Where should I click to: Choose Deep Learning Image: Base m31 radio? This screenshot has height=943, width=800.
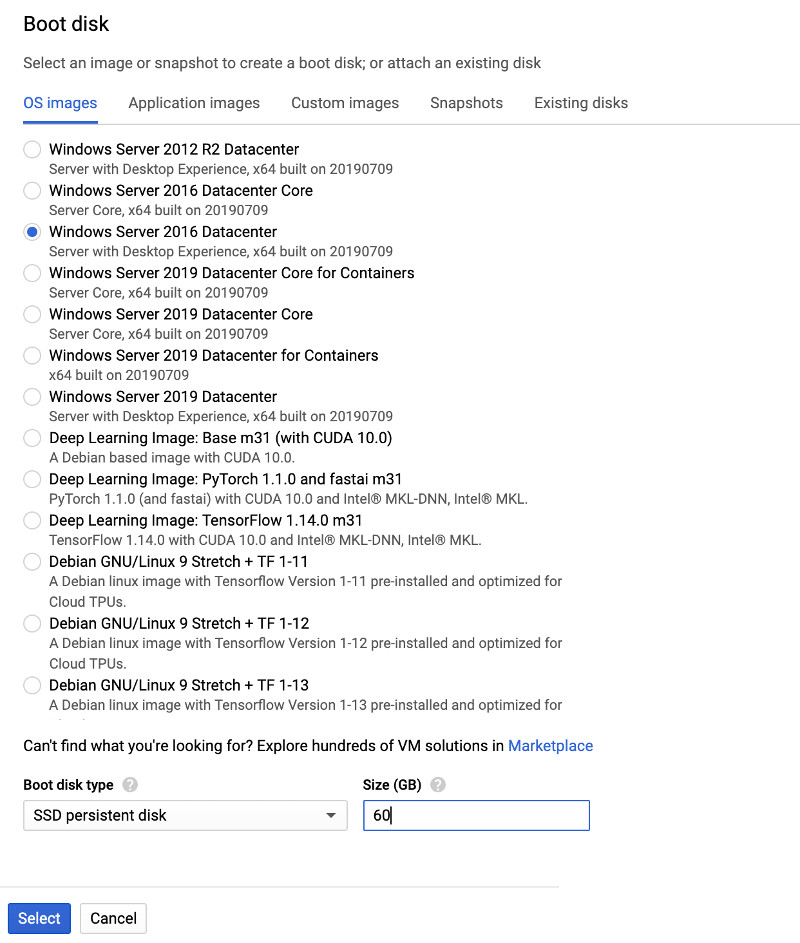(x=33, y=438)
